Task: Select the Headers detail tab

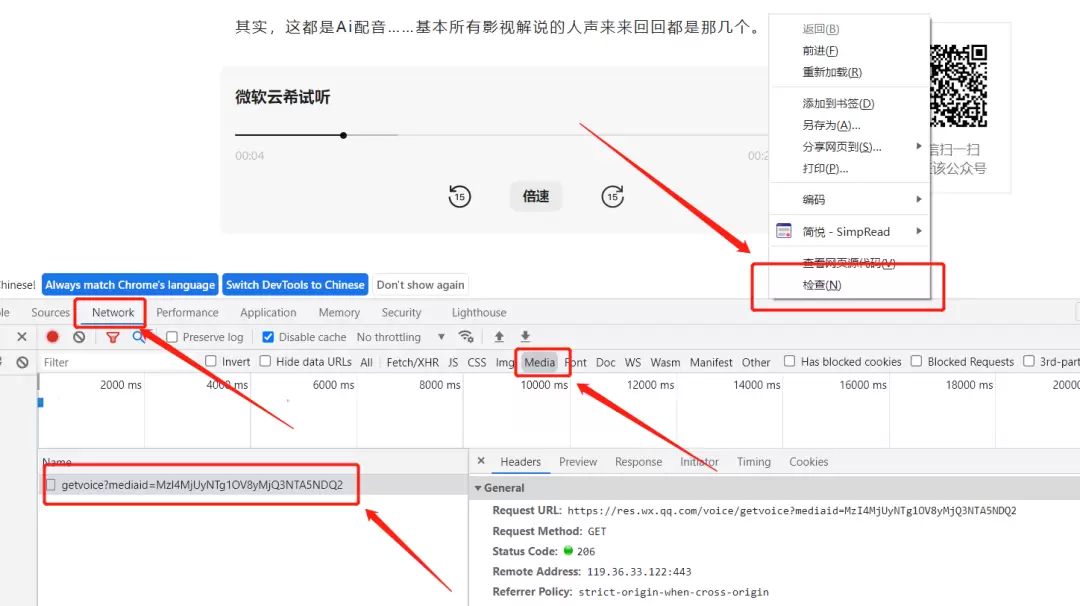Action: [x=521, y=461]
